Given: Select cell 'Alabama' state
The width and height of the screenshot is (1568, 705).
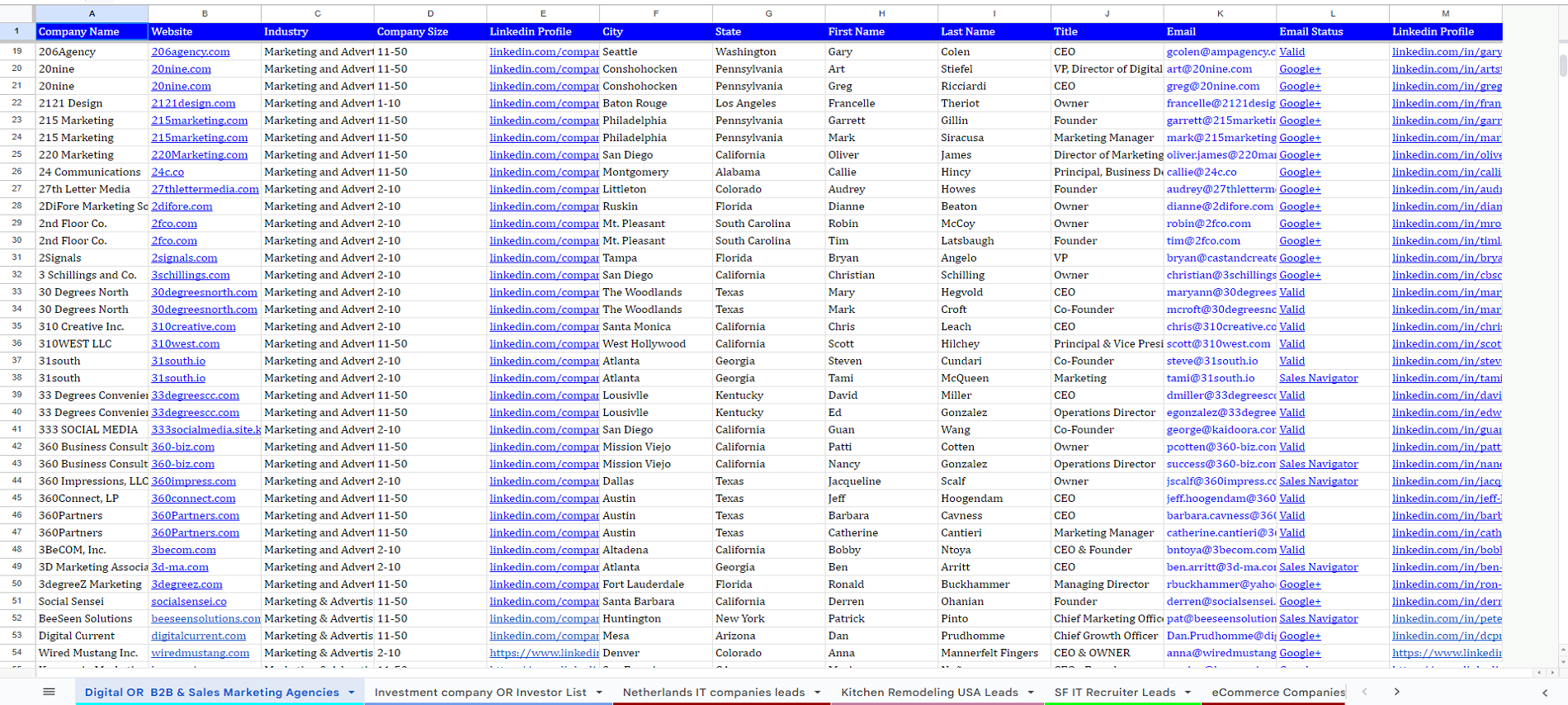Looking at the screenshot, I should coord(768,172).
